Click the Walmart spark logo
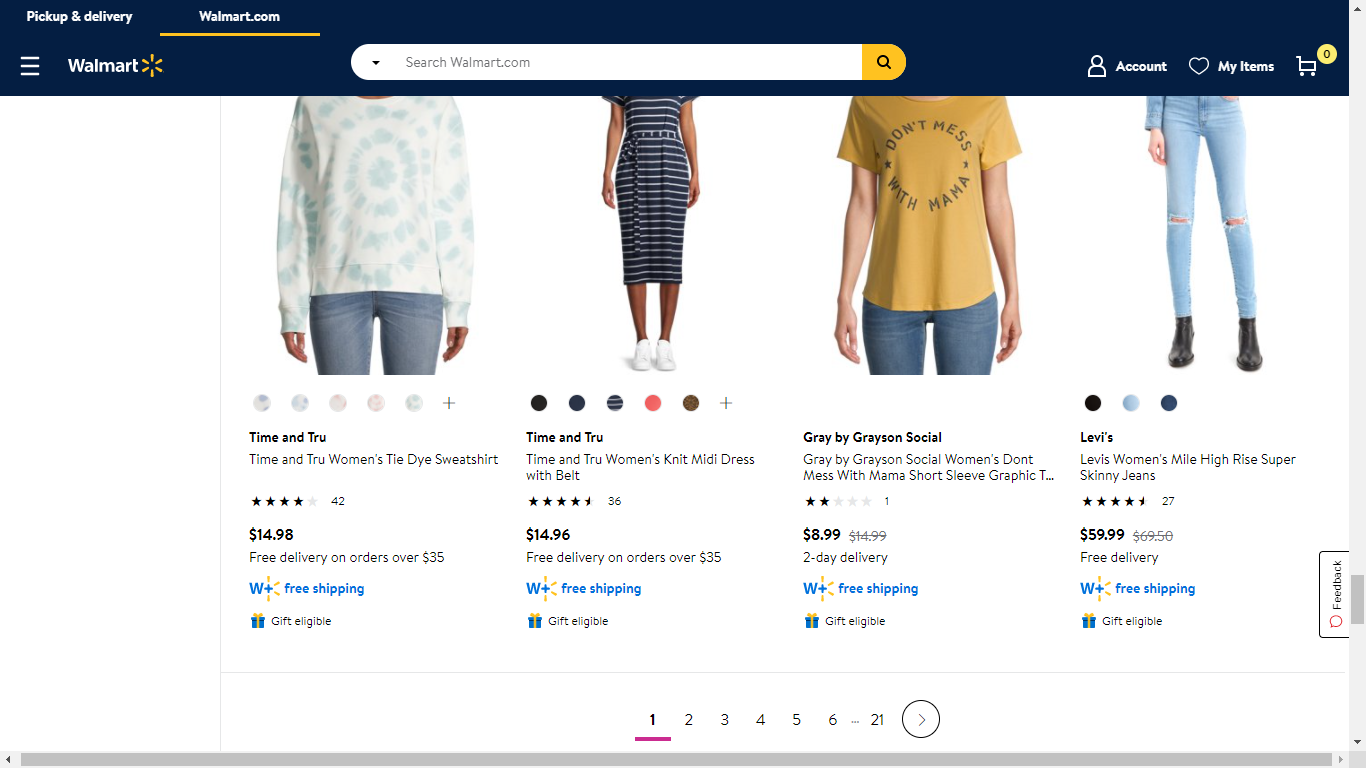 pos(115,66)
